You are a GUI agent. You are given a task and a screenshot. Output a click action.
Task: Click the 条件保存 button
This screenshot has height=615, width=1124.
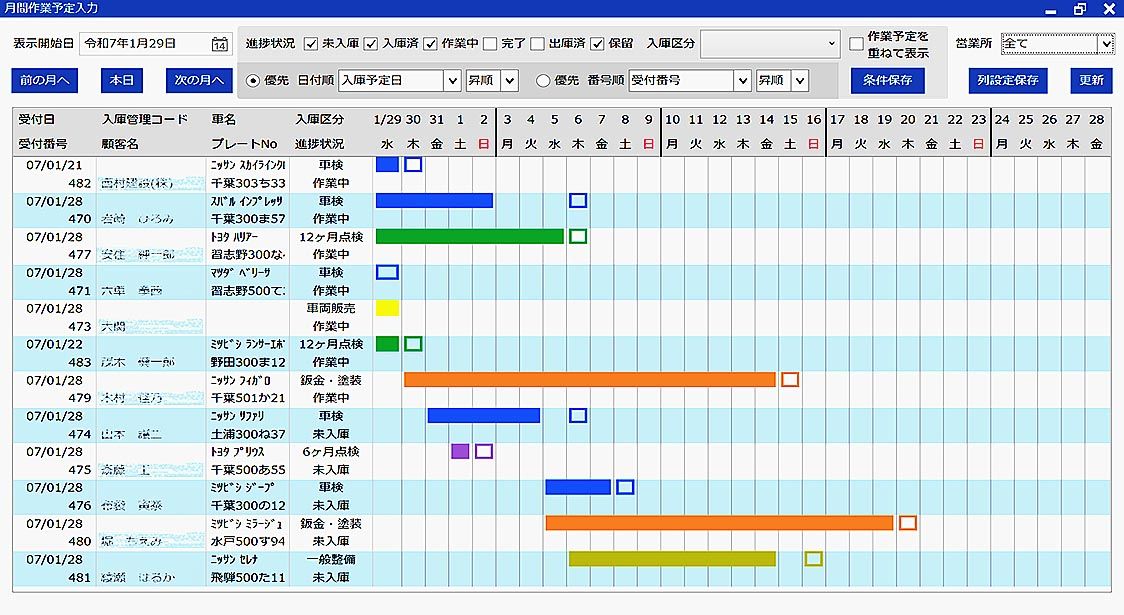(887, 80)
